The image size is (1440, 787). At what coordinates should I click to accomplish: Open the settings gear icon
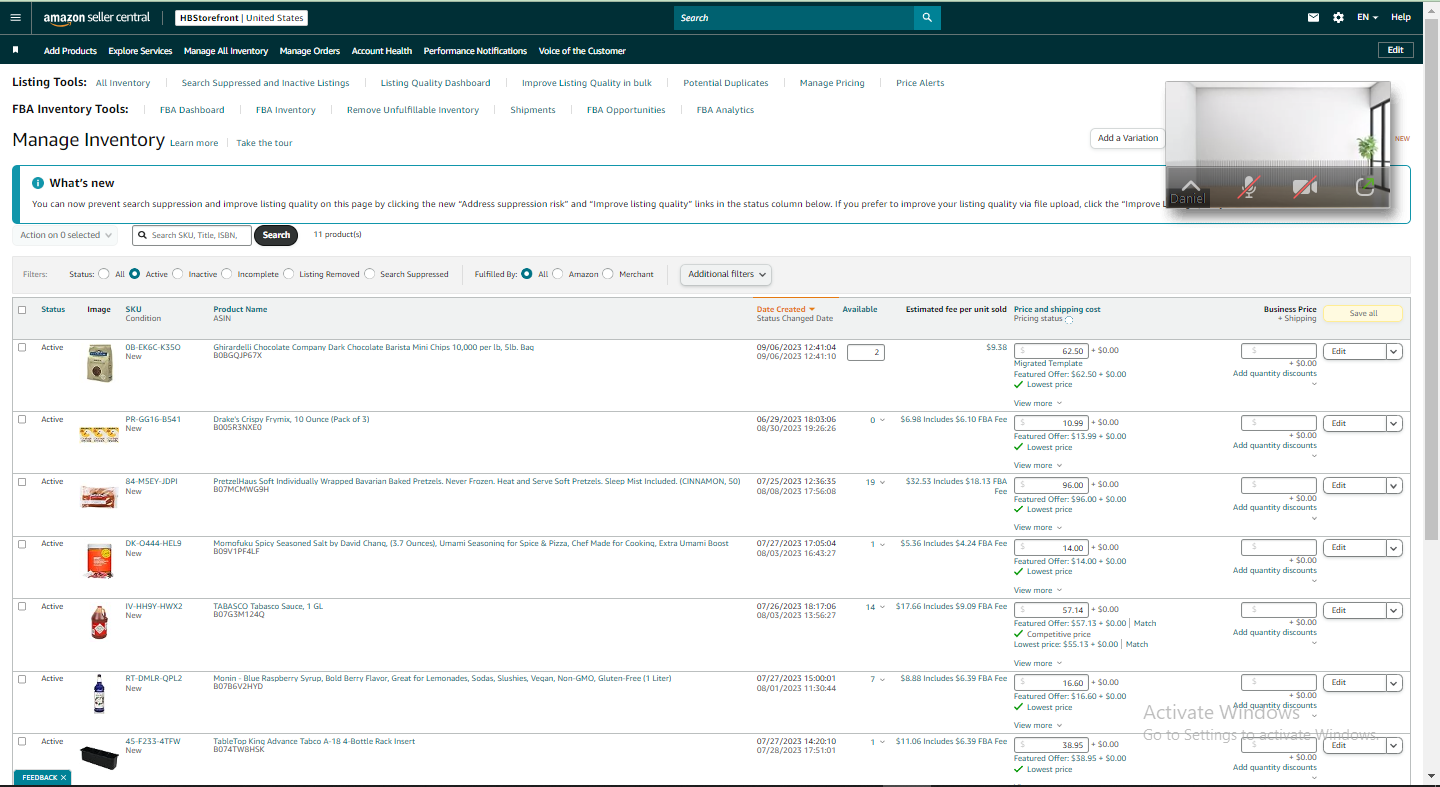1338,17
